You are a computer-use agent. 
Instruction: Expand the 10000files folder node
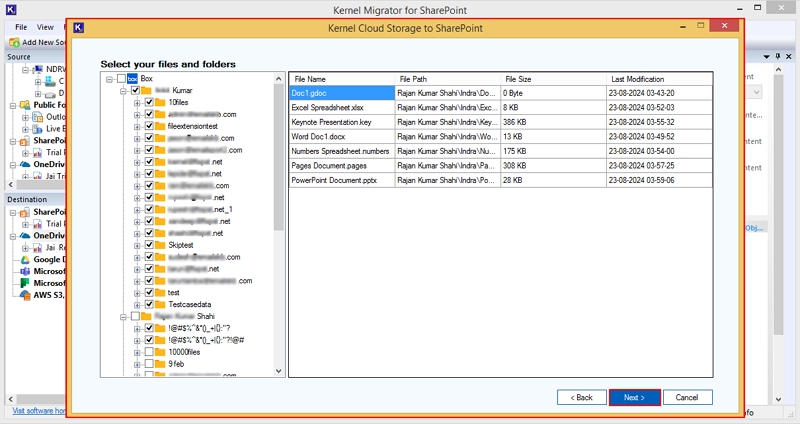(x=137, y=353)
